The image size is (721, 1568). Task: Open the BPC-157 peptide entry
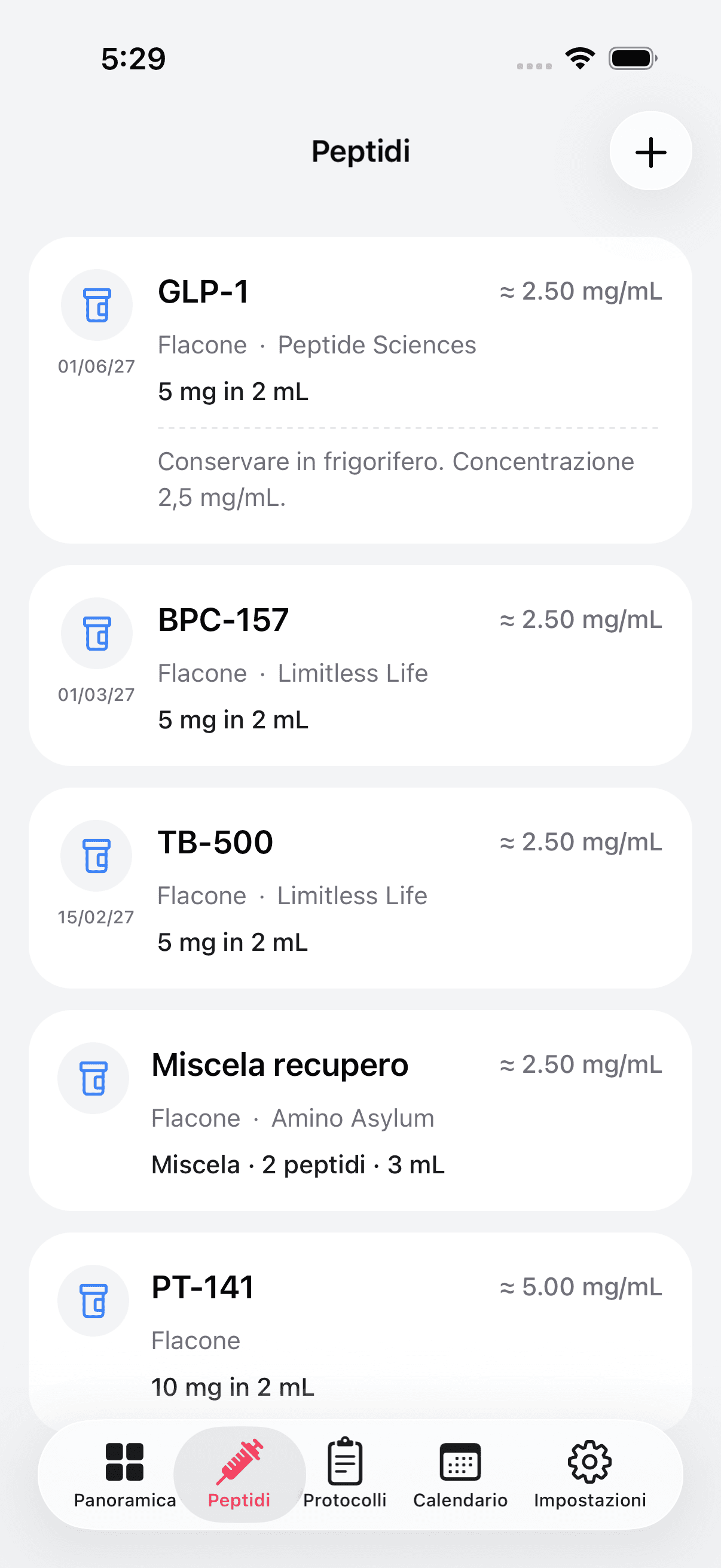[224, 620]
